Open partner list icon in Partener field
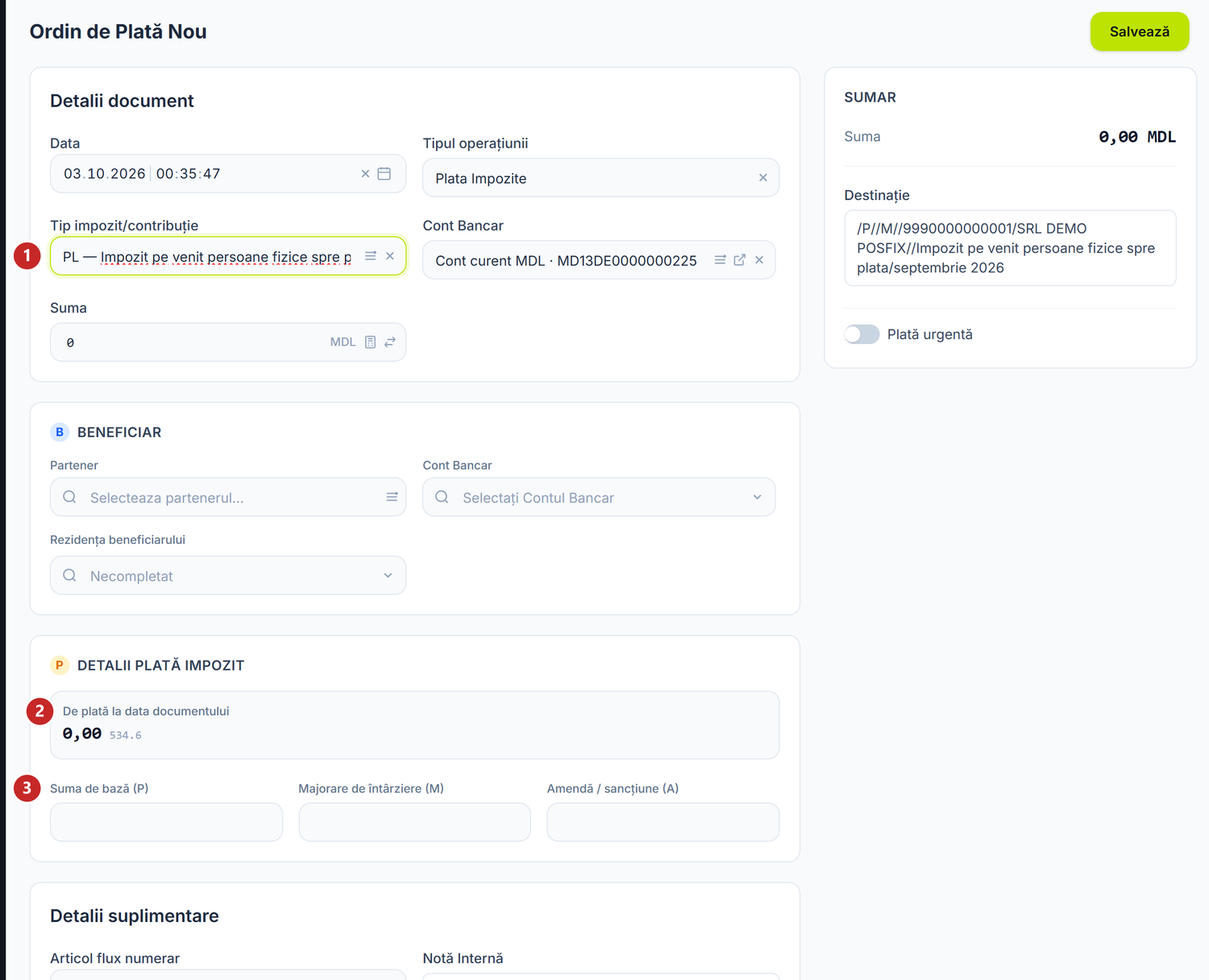The height and width of the screenshot is (980, 1209). point(392,496)
